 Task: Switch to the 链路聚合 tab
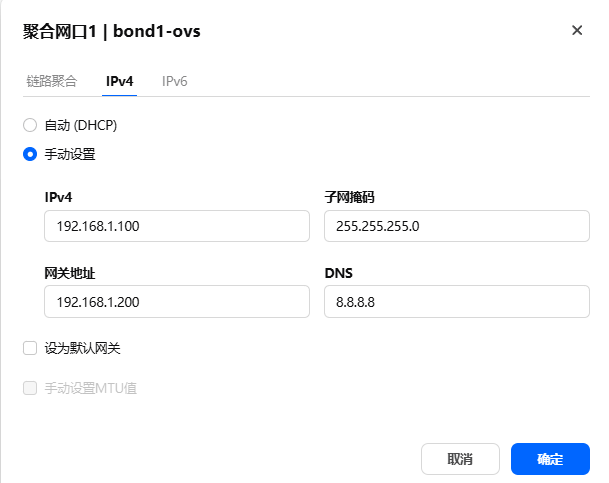(x=52, y=81)
